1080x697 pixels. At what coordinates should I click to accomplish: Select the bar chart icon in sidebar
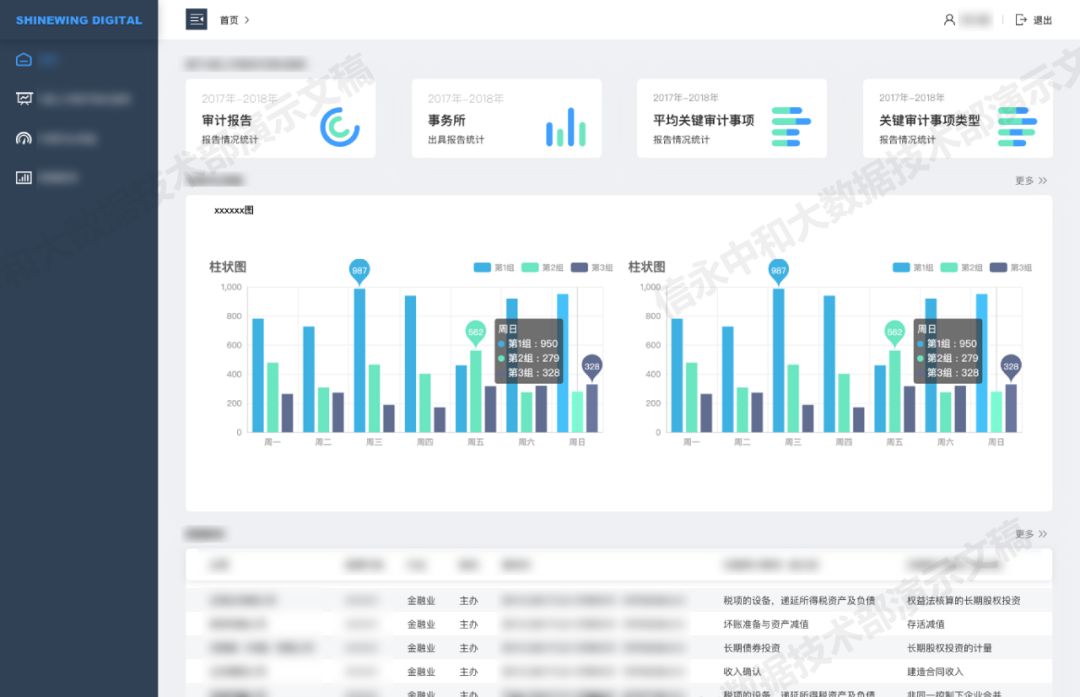pyautogui.click(x=23, y=178)
